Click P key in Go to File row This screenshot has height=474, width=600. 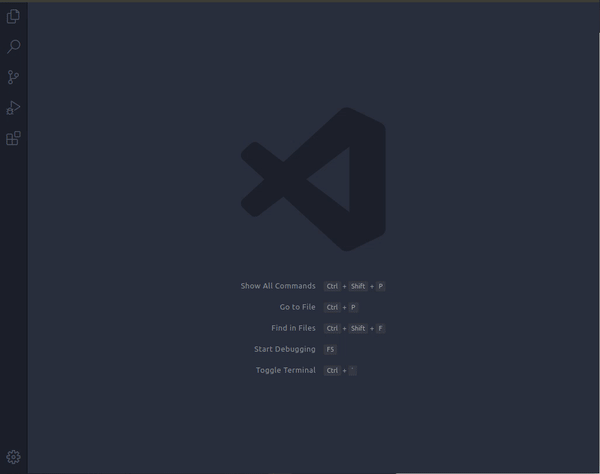pyautogui.click(x=353, y=307)
